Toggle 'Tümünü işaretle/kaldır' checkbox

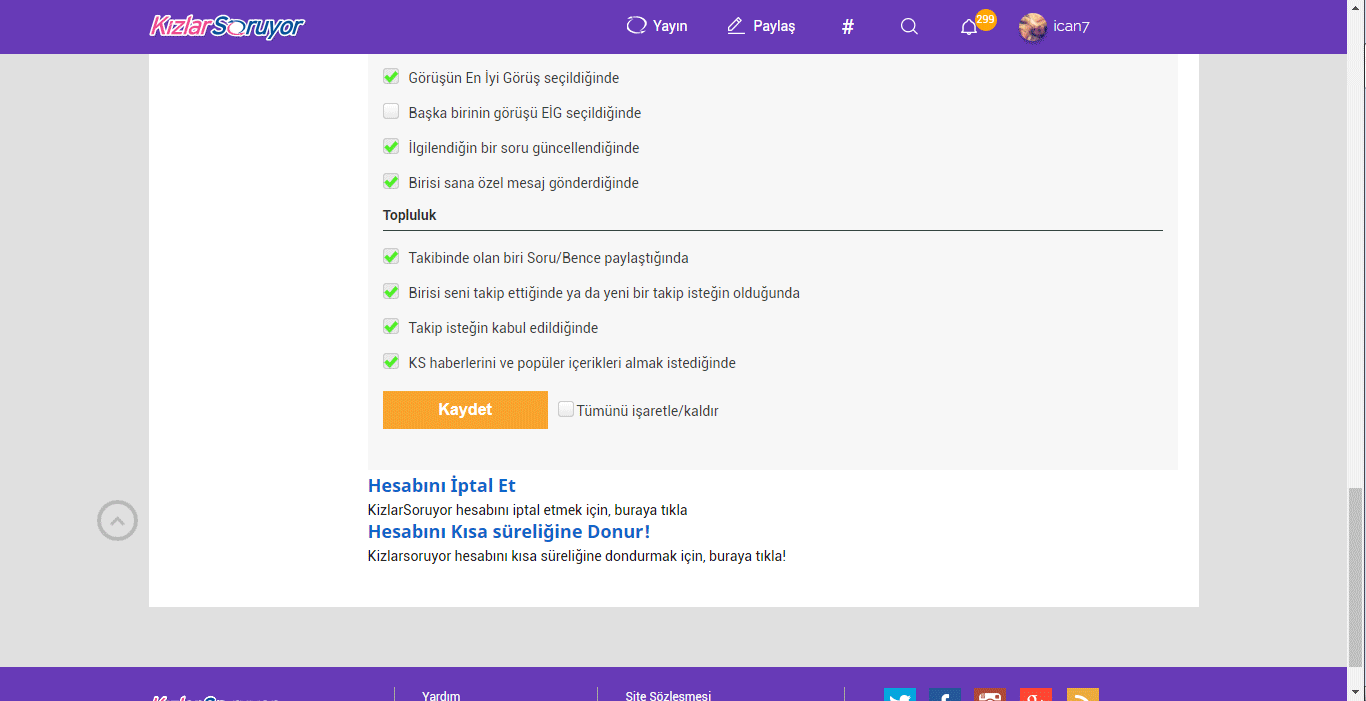(566, 409)
